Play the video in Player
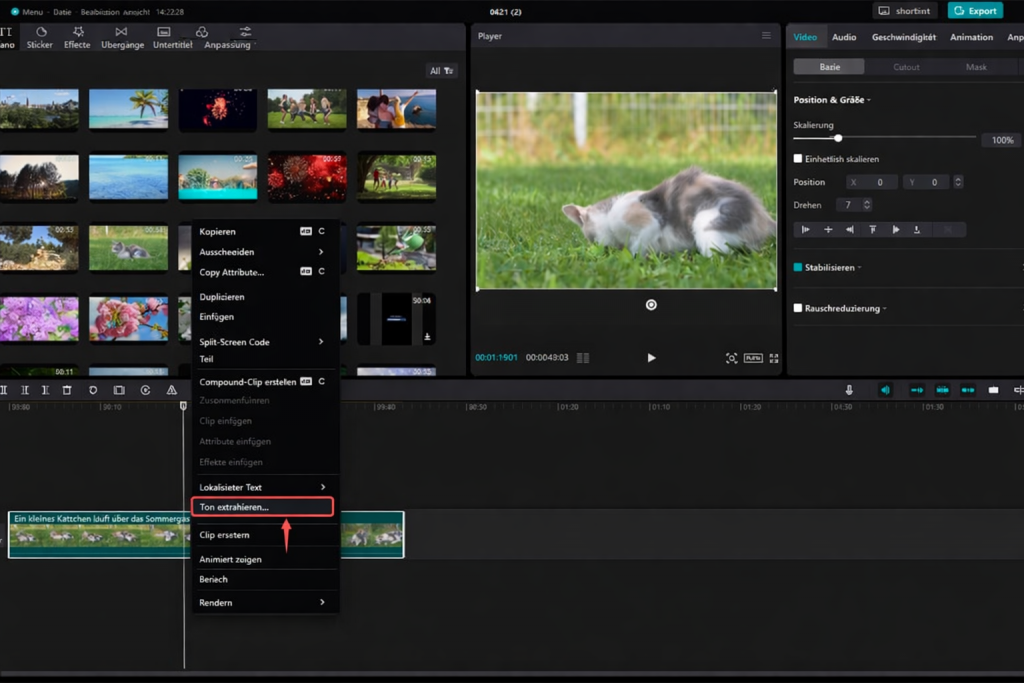This screenshot has width=1024, height=683. (x=651, y=358)
